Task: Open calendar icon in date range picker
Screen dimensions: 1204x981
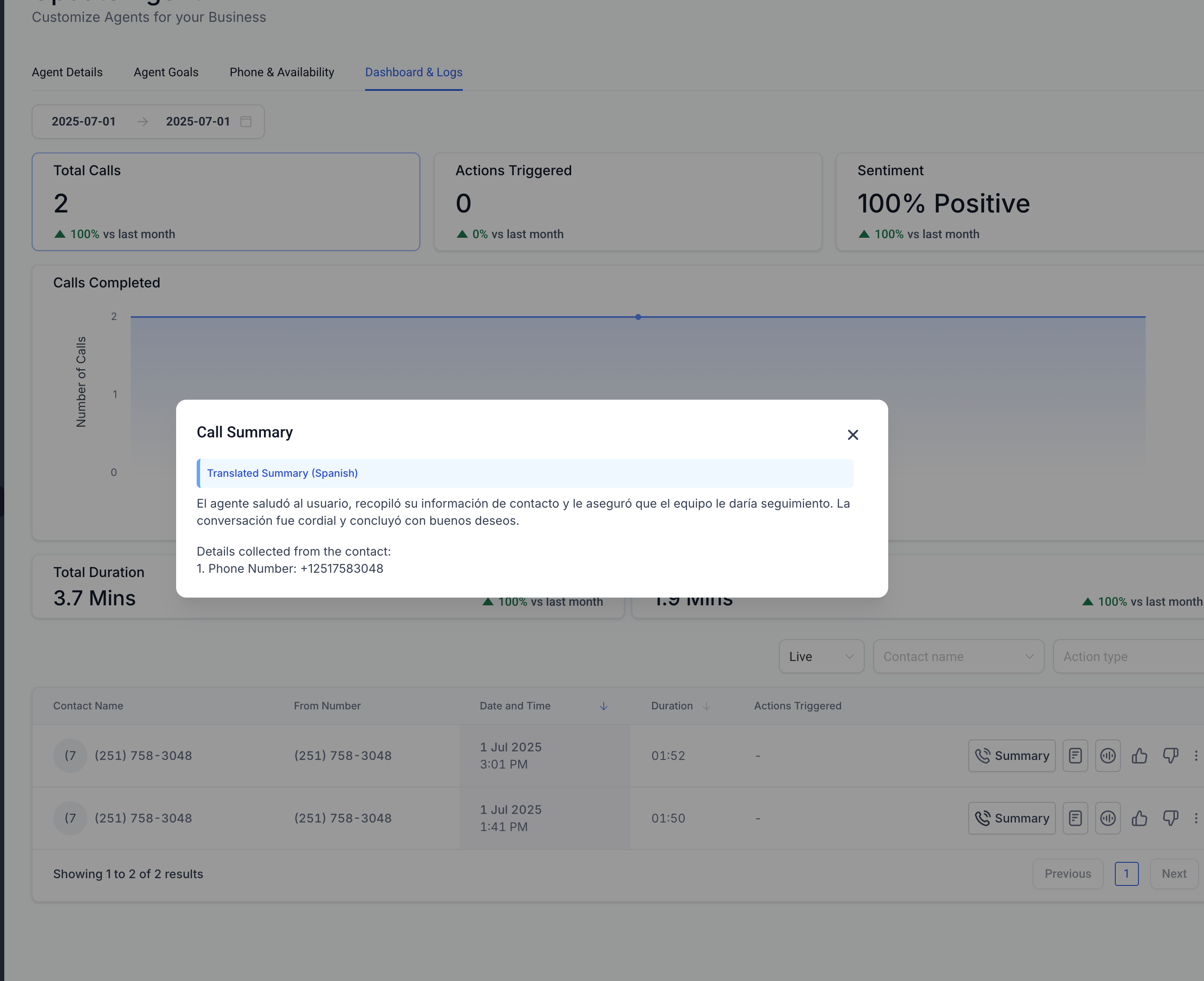Action: coord(246,122)
